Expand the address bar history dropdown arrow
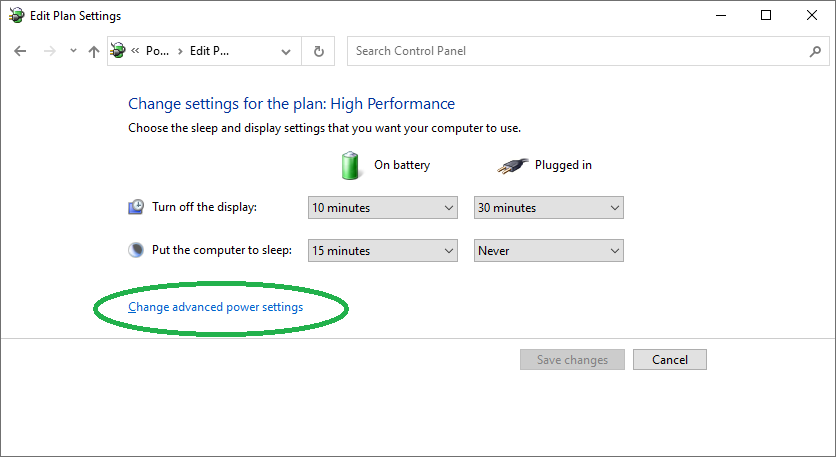The width and height of the screenshot is (836, 457). [286, 51]
